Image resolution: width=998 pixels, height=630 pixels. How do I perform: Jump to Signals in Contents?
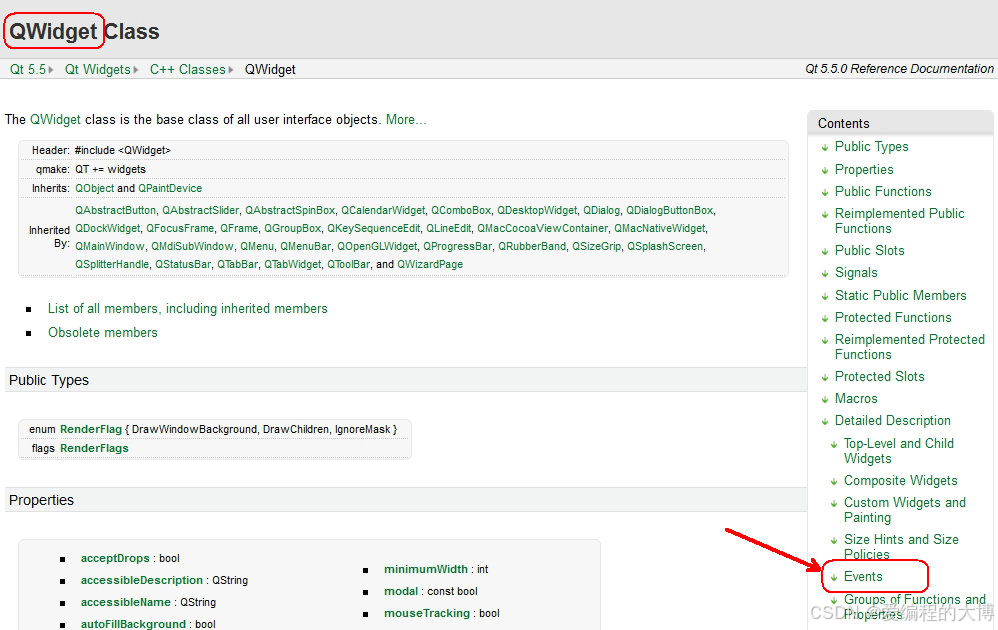[x=856, y=273]
